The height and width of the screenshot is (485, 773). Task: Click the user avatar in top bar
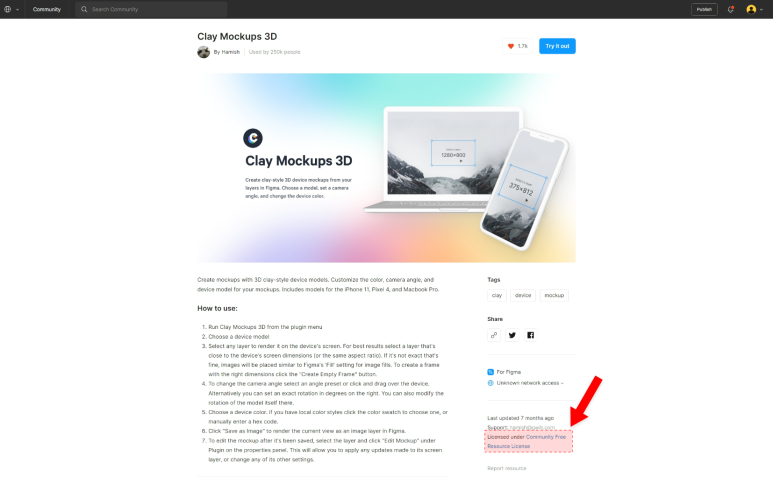click(751, 9)
